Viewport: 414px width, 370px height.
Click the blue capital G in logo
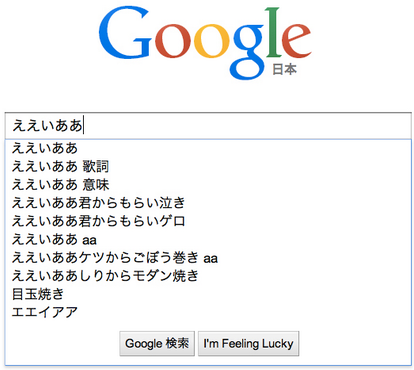click(125, 33)
